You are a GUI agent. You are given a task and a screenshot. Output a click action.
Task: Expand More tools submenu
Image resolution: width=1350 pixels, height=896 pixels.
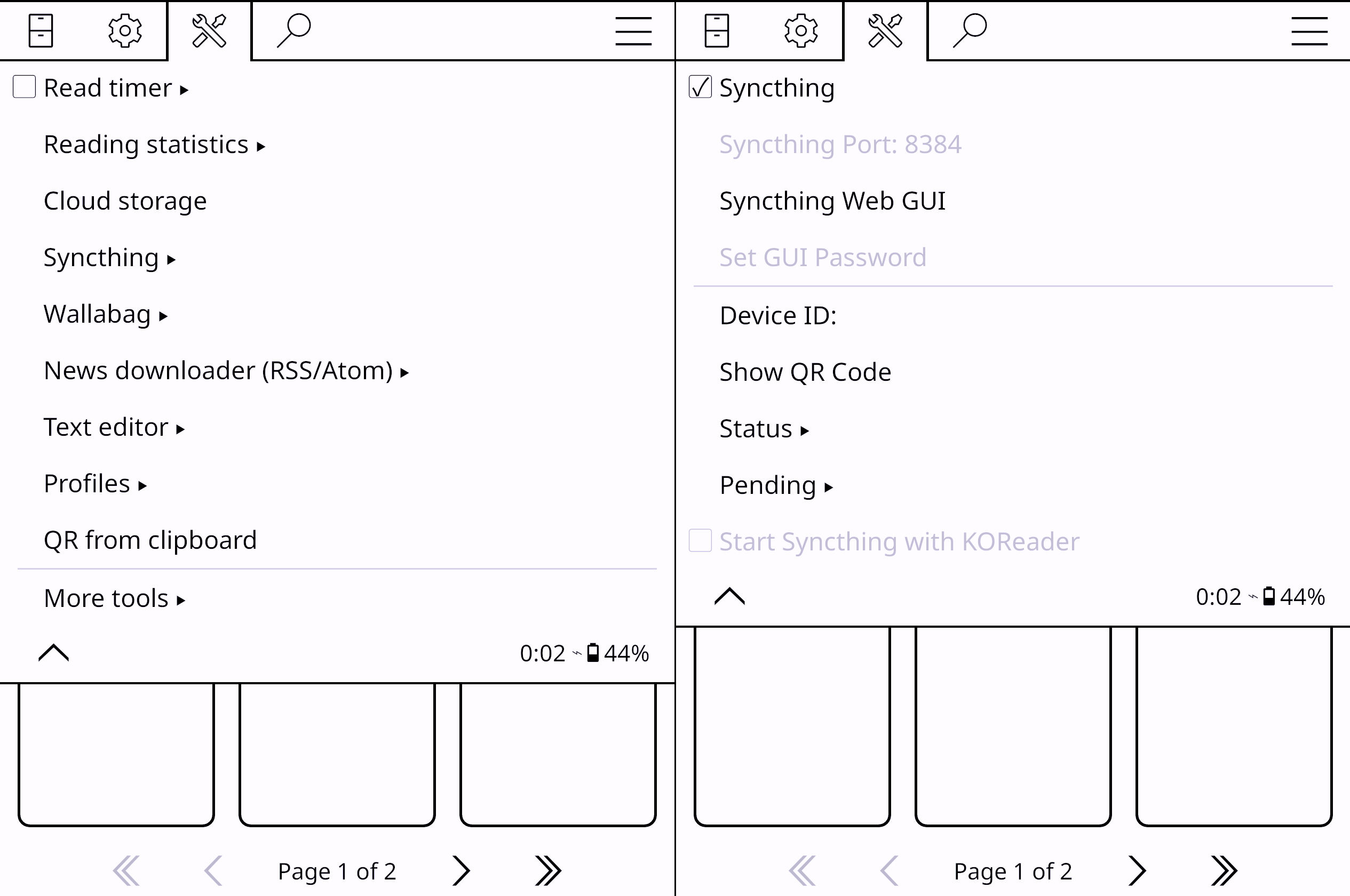[114, 598]
